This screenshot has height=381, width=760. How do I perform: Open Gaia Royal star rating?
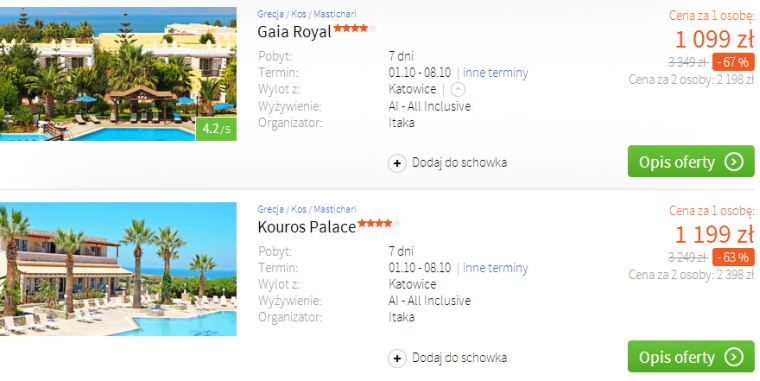click(355, 28)
